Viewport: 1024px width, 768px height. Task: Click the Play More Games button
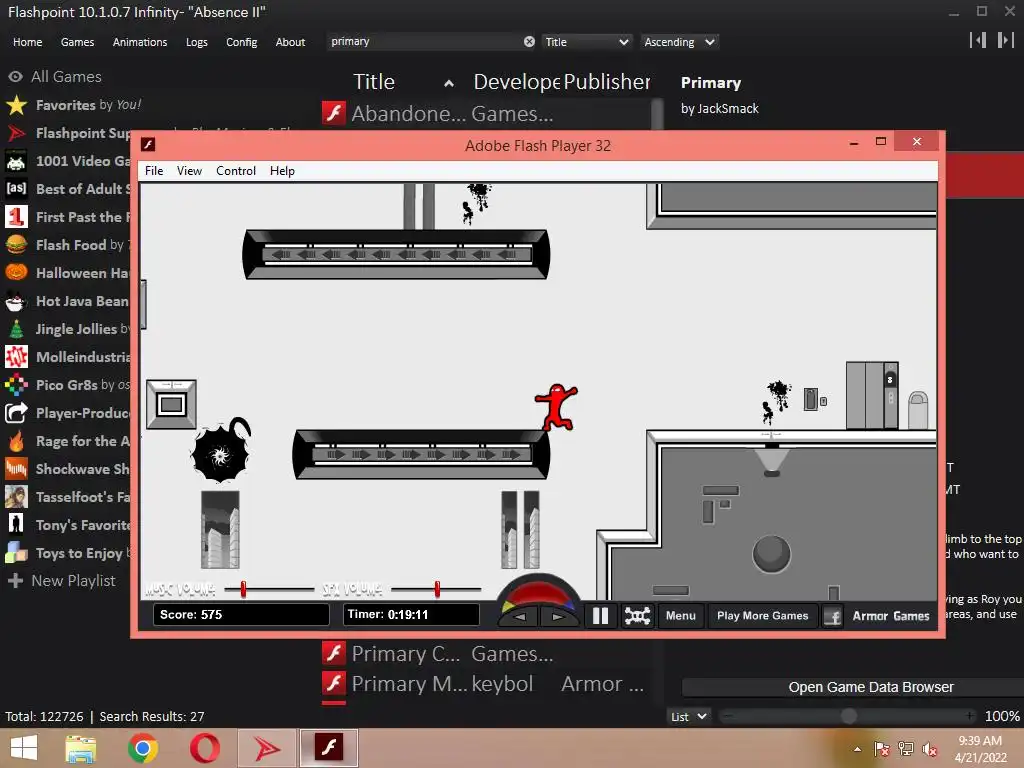click(x=762, y=616)
